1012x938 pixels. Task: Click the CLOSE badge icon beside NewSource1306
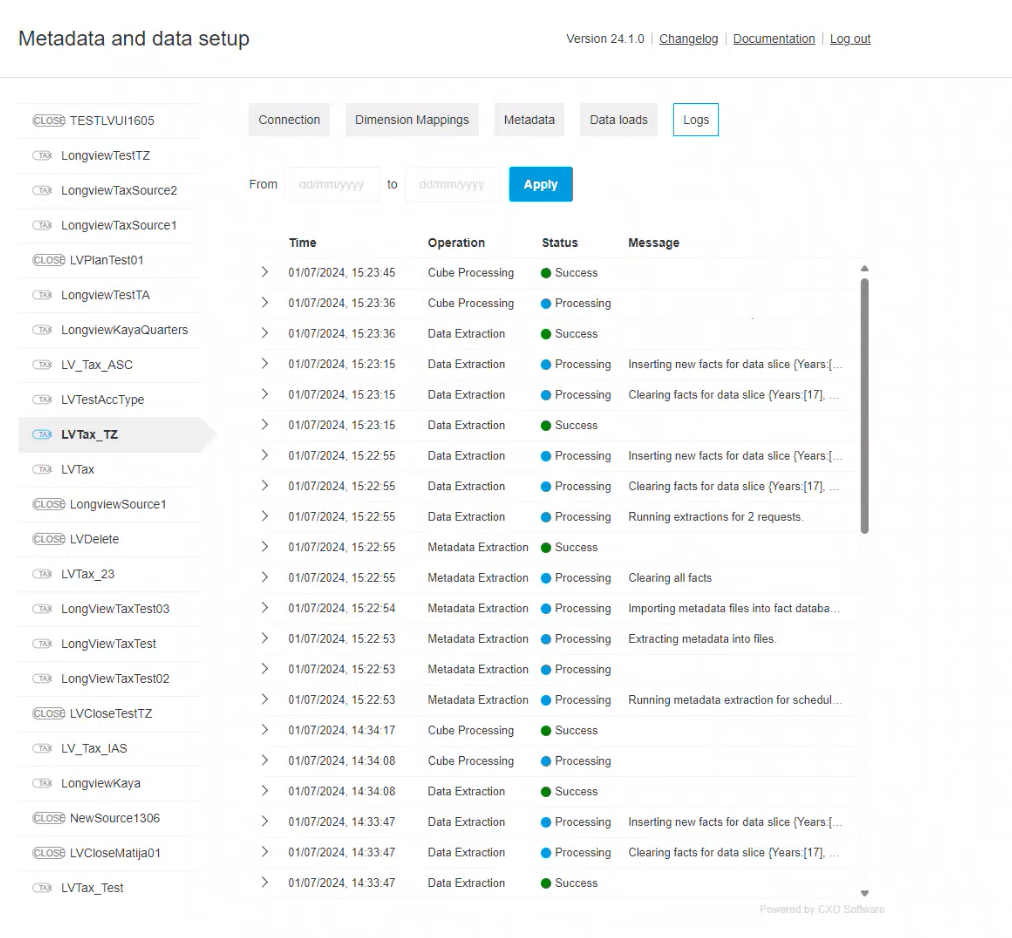49,818
